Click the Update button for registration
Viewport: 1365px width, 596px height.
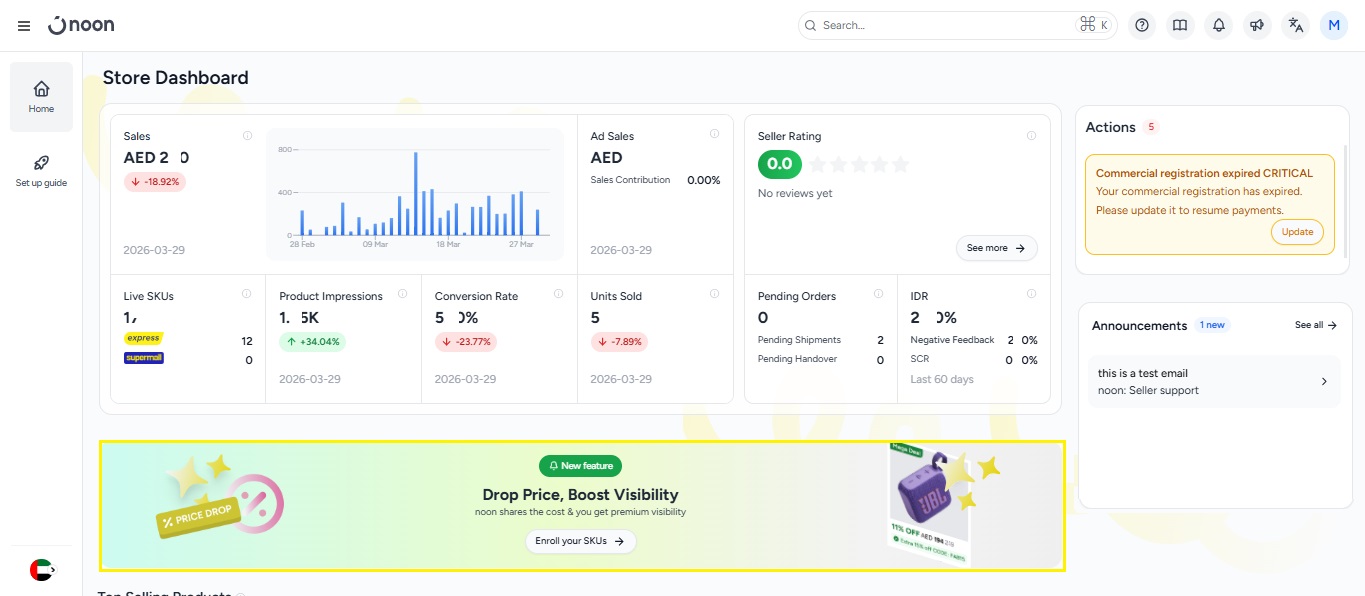[1297, 232]
